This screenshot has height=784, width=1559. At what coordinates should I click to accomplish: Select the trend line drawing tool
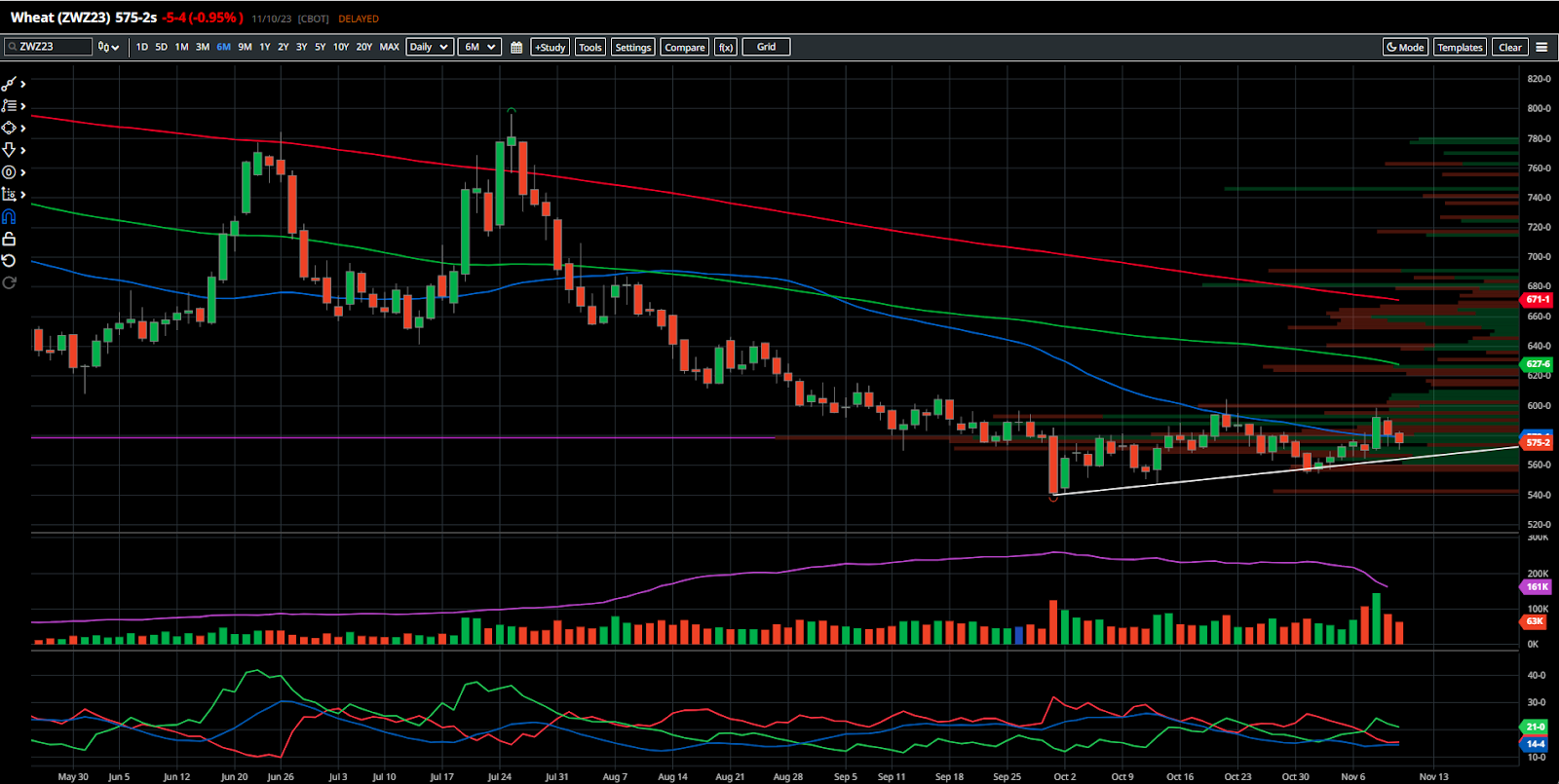tap(10, 85)
